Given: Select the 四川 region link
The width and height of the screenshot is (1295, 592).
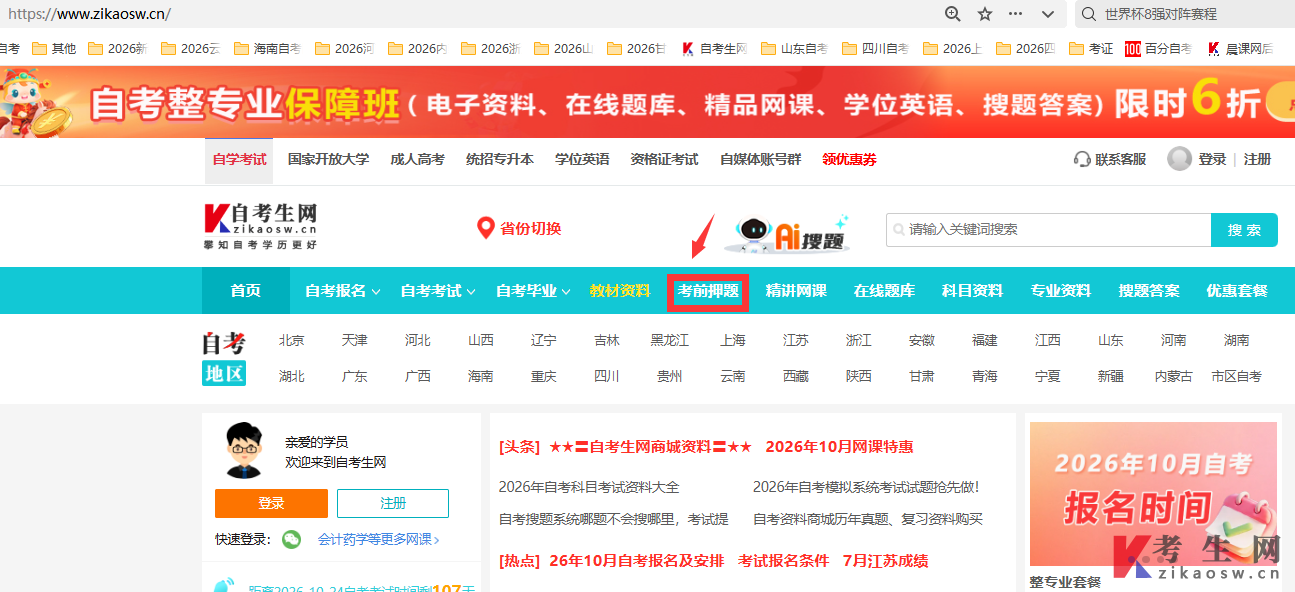Looking at the screenshot, I should (x=607, y=376).
